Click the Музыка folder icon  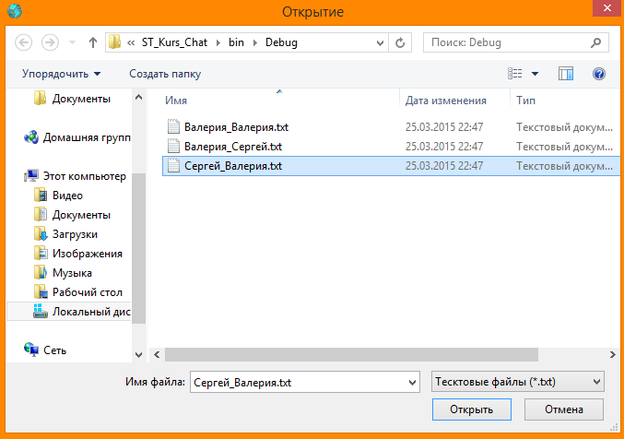pos(41,273)
